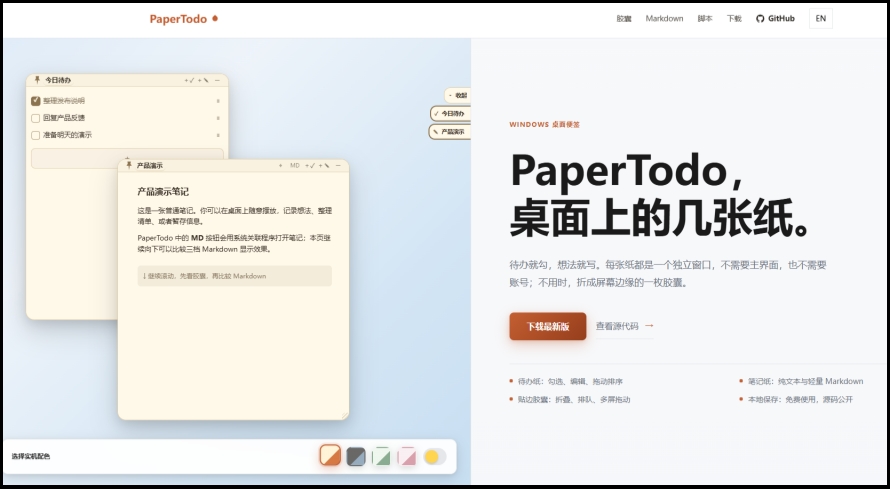This screenshot has width=890, height=489.
Task: Click the drag handle on the 回复产品反馈 row
Action: pos(218,118)
